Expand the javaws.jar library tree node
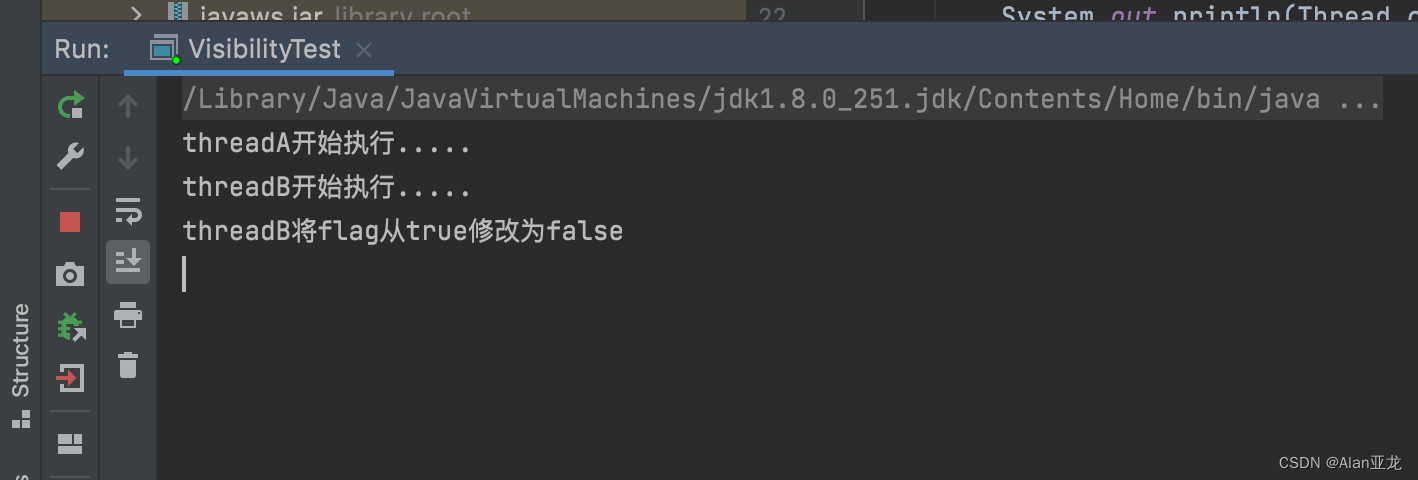 click(x=137, y=13)
